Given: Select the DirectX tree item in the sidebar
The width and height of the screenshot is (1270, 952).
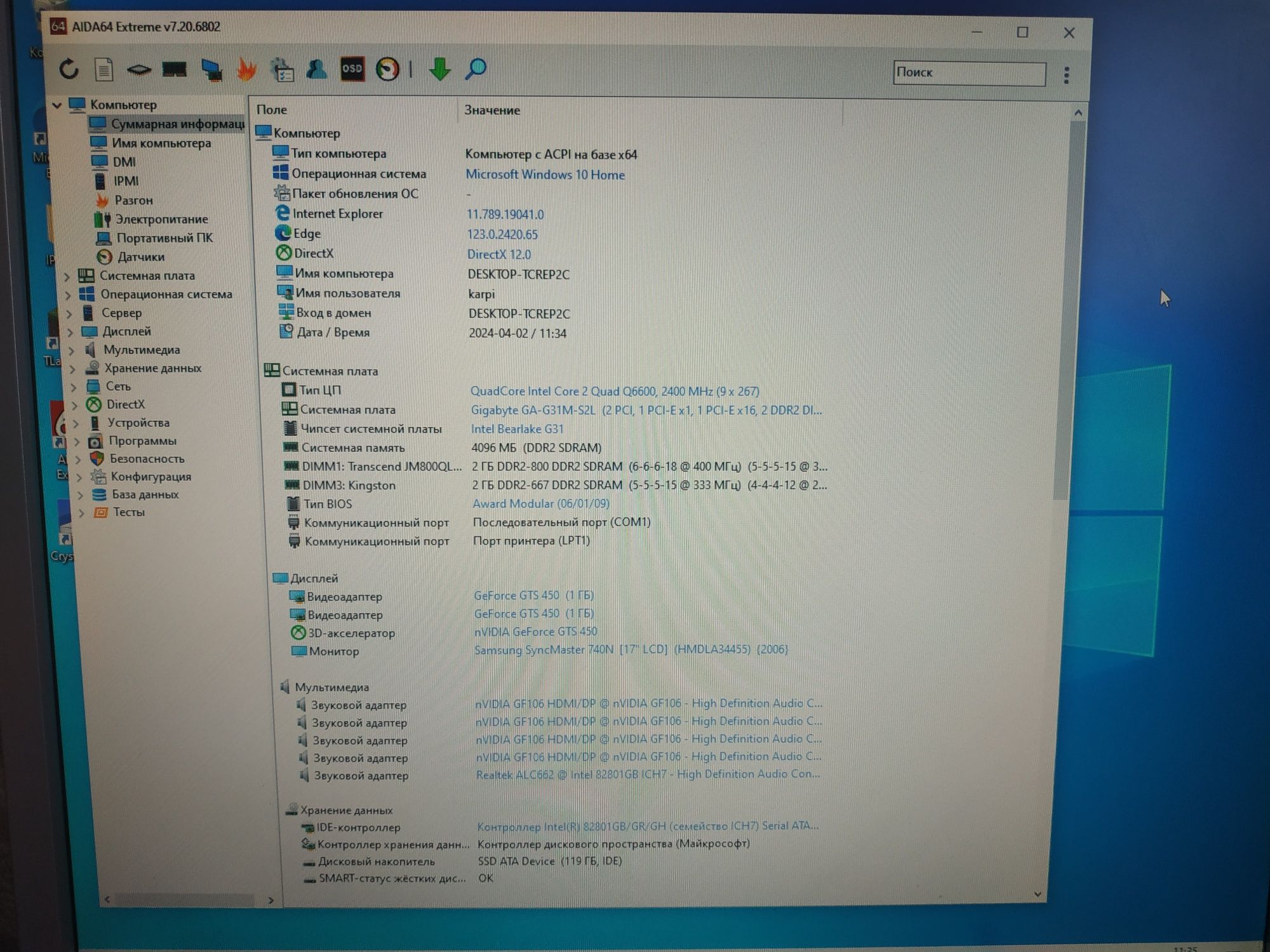Looking at the screenshot, I should point(116,404).
